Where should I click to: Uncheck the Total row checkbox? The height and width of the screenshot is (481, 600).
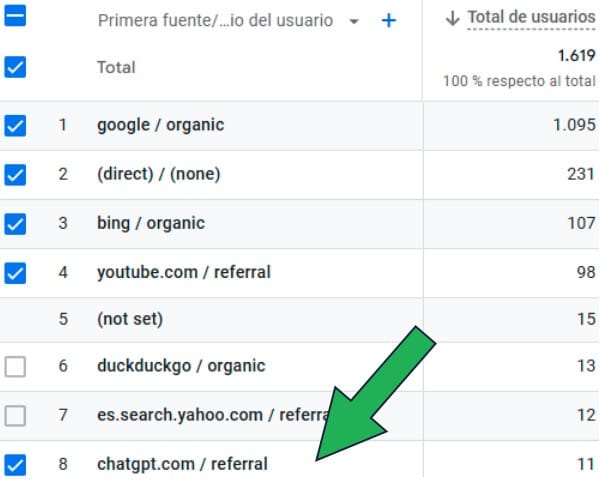[x=15, y=68]
